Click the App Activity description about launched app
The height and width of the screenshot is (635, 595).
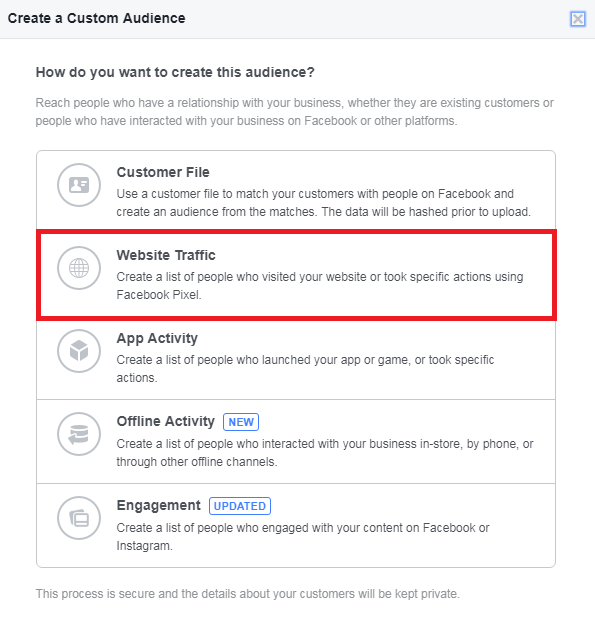pyautogui.click(x=305, y=369)
